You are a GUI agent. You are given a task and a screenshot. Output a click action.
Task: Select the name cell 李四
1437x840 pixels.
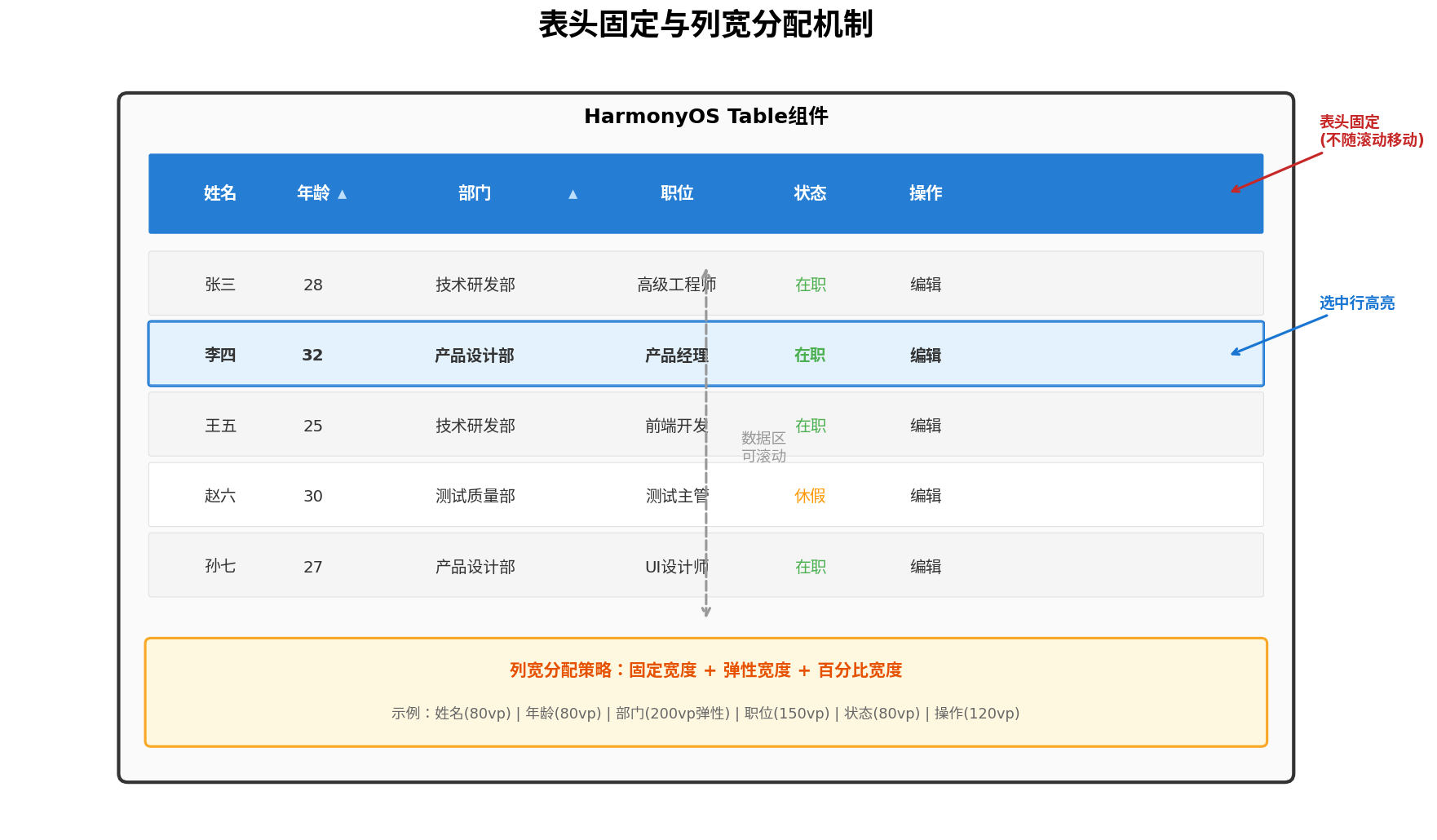[220, 356]
